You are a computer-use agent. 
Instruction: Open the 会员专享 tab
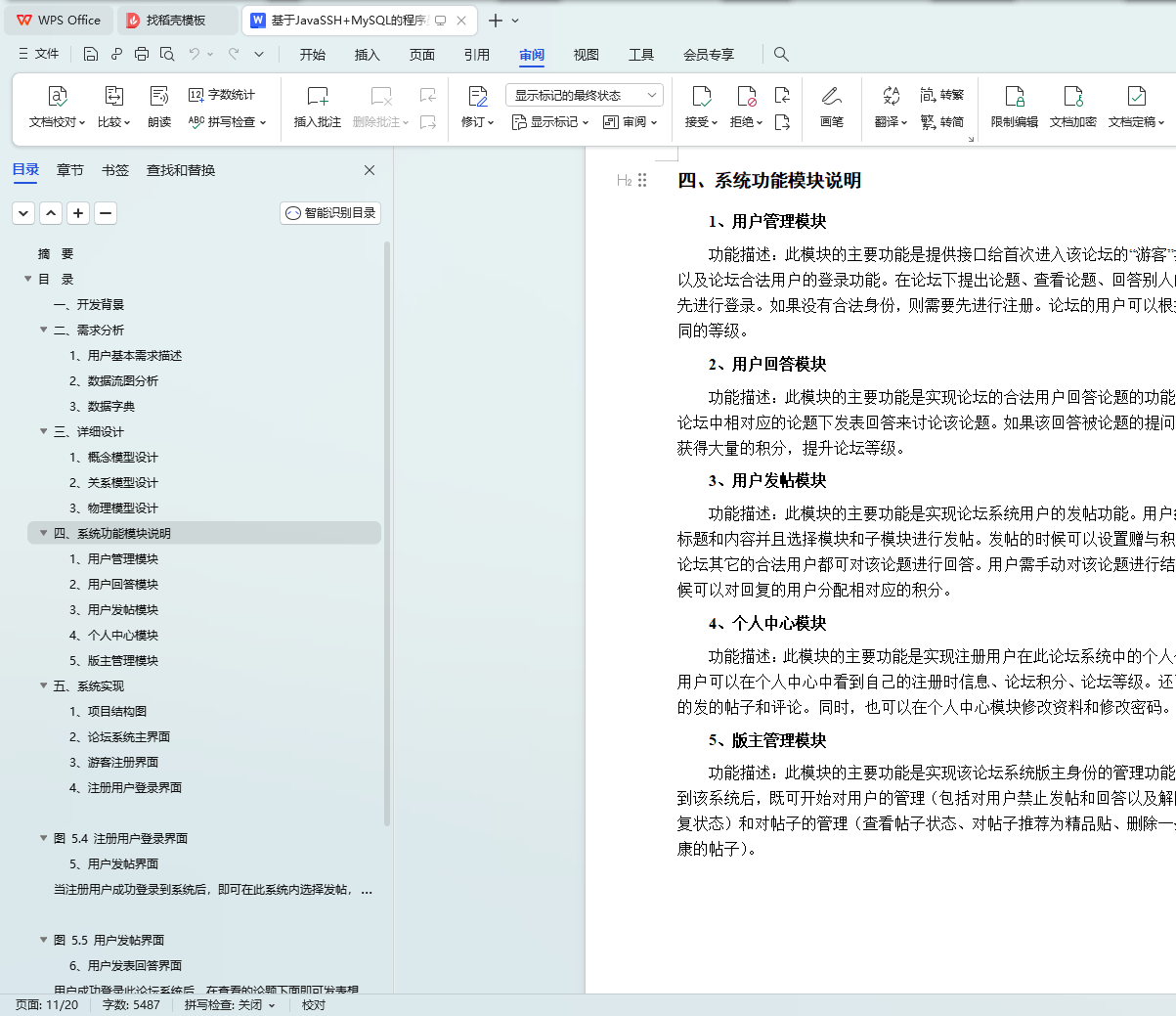pyautogui.click(x=709, y=55)
